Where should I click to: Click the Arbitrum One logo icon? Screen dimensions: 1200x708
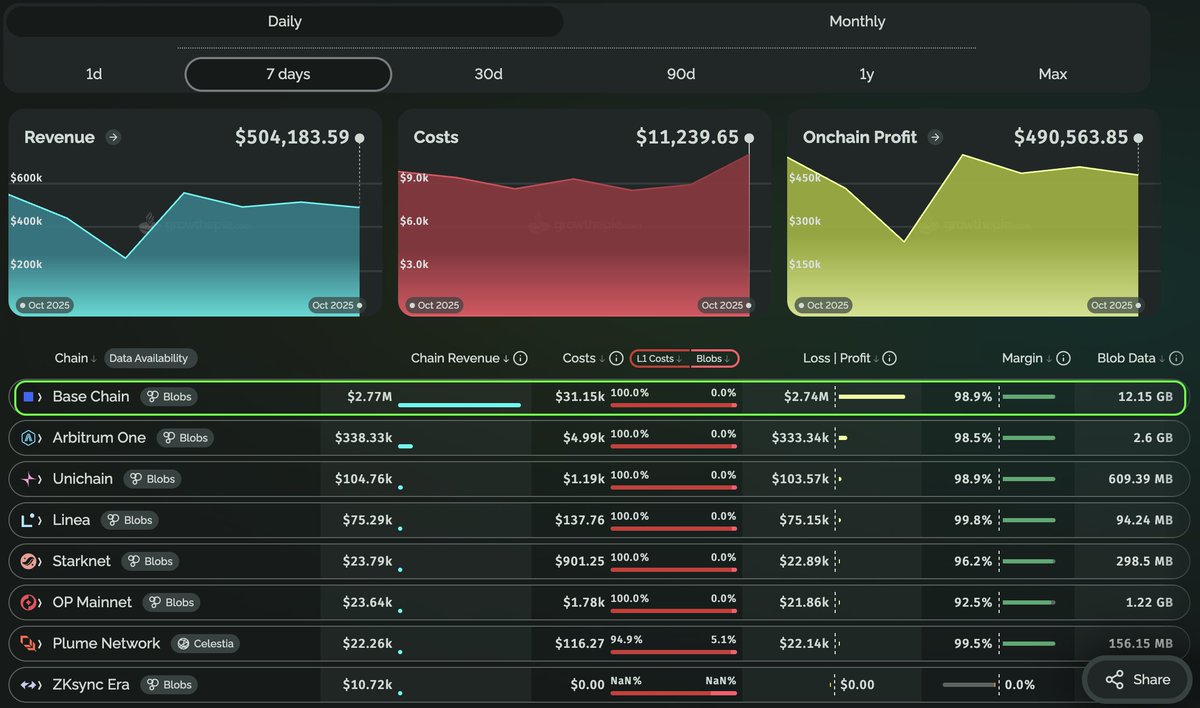pos(29,438)
